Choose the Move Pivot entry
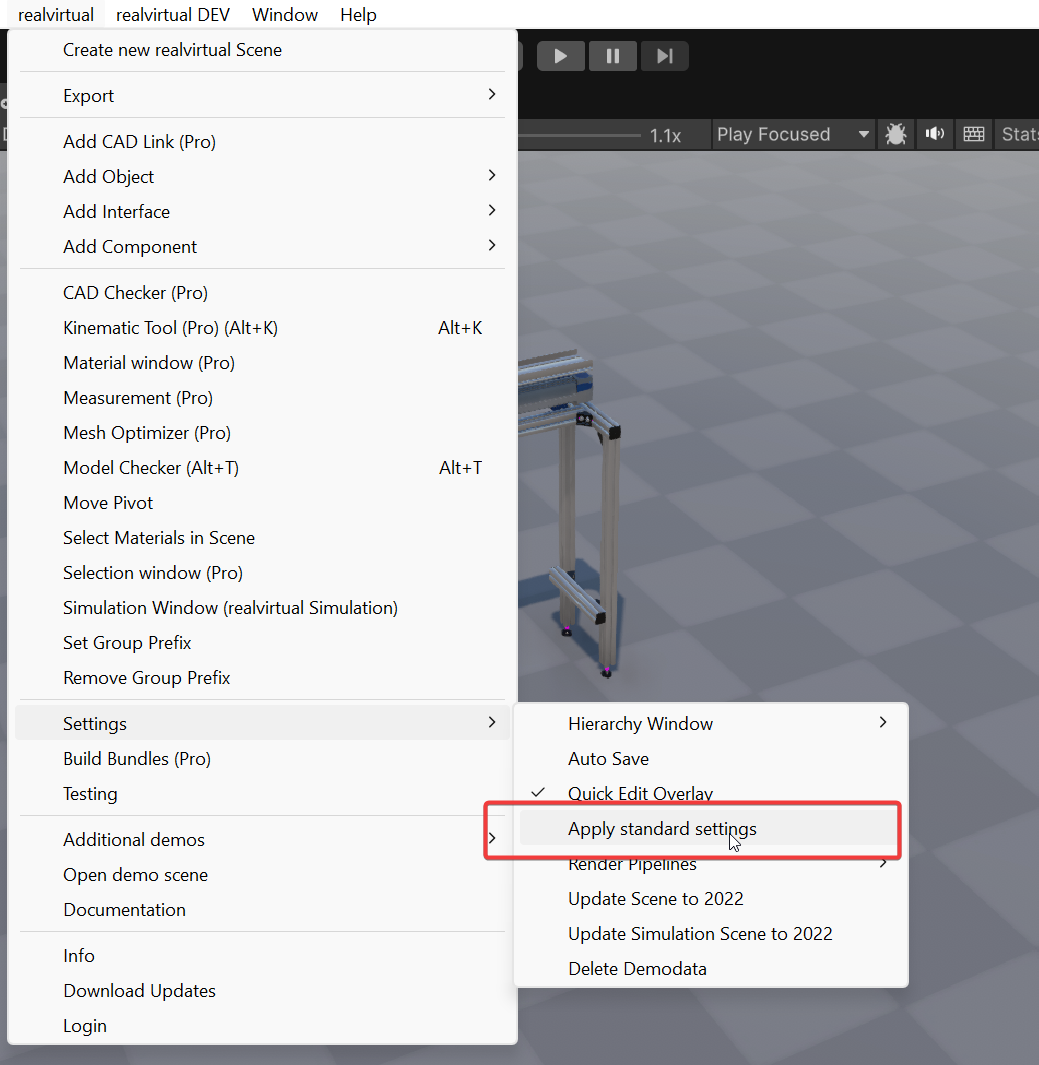This screenshot has width=1039, height=1065. [x=262, y=503]
